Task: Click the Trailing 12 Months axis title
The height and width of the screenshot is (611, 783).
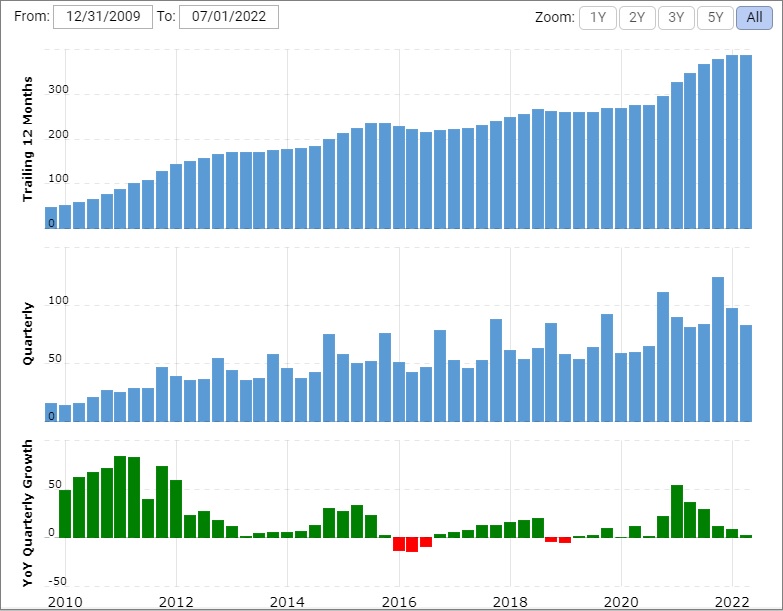Action: [x=27, y=139]
